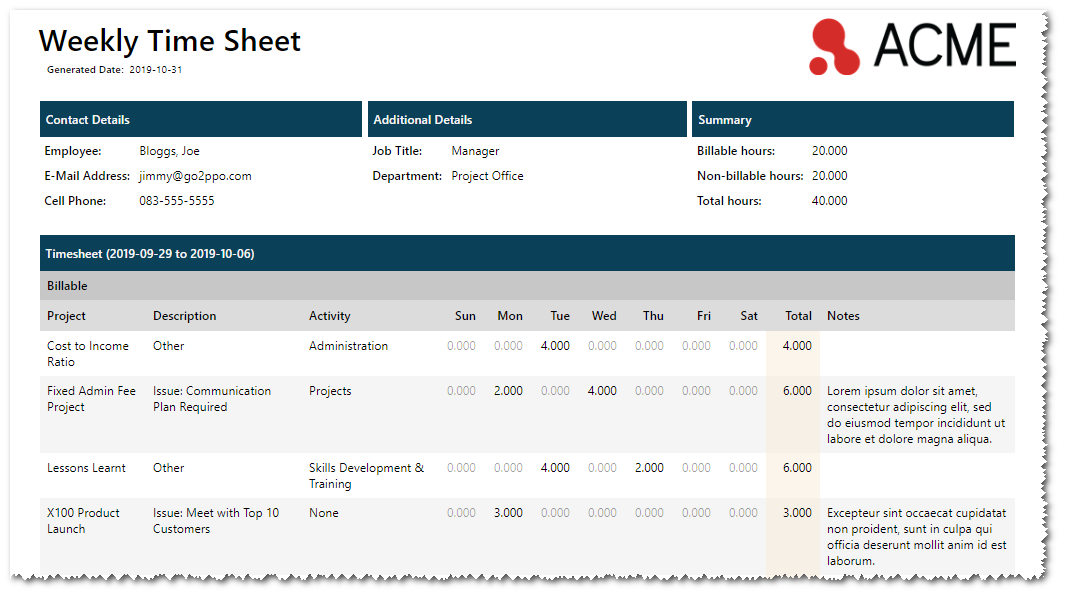1065x597 pixels.
Task: Click the ACME red logo icon
Action: click(834, 46)
